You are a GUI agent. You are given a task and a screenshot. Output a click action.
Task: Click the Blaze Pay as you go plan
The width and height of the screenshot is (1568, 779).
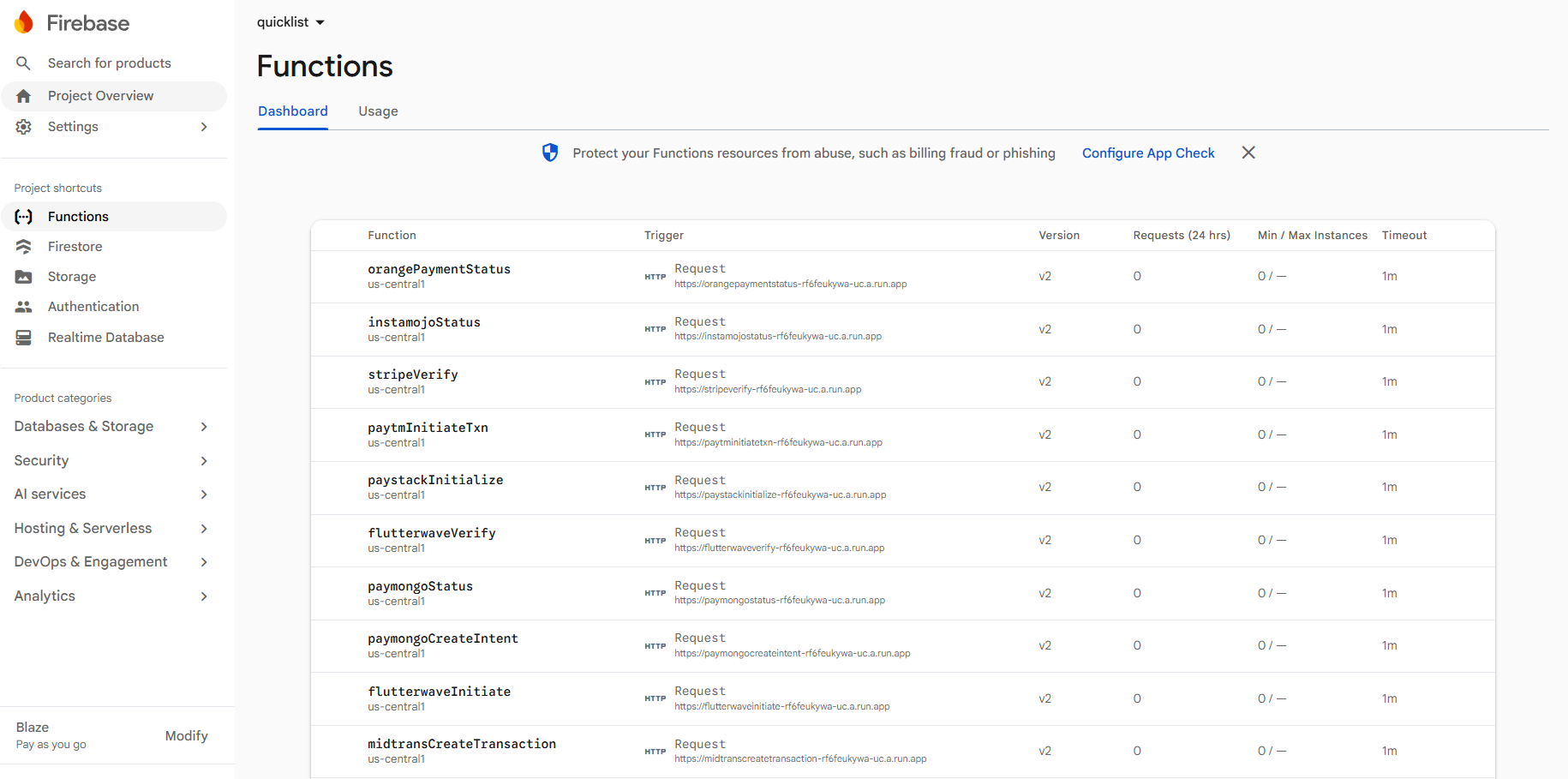(x=51, y=735)
